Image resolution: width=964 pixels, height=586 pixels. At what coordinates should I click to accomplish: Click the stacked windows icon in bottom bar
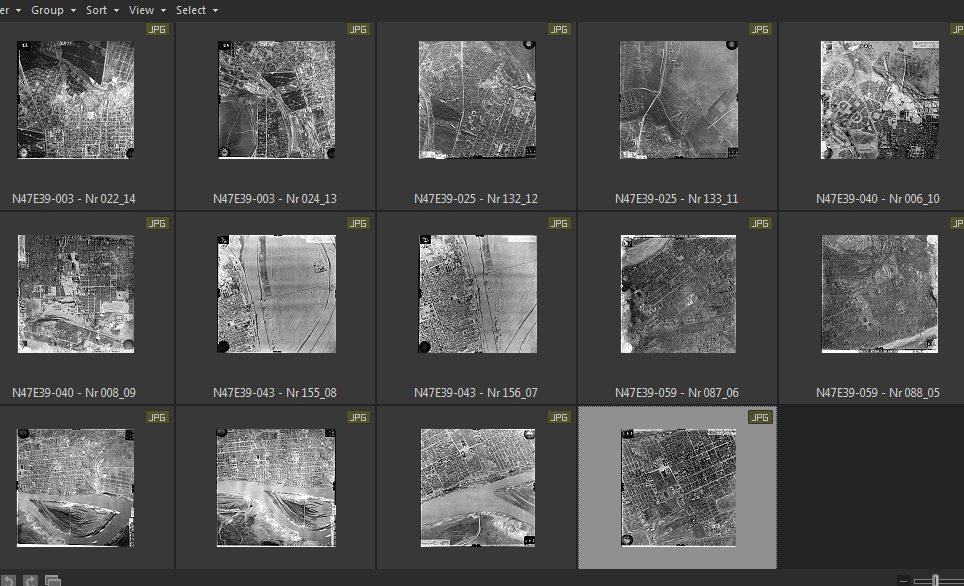53,580
